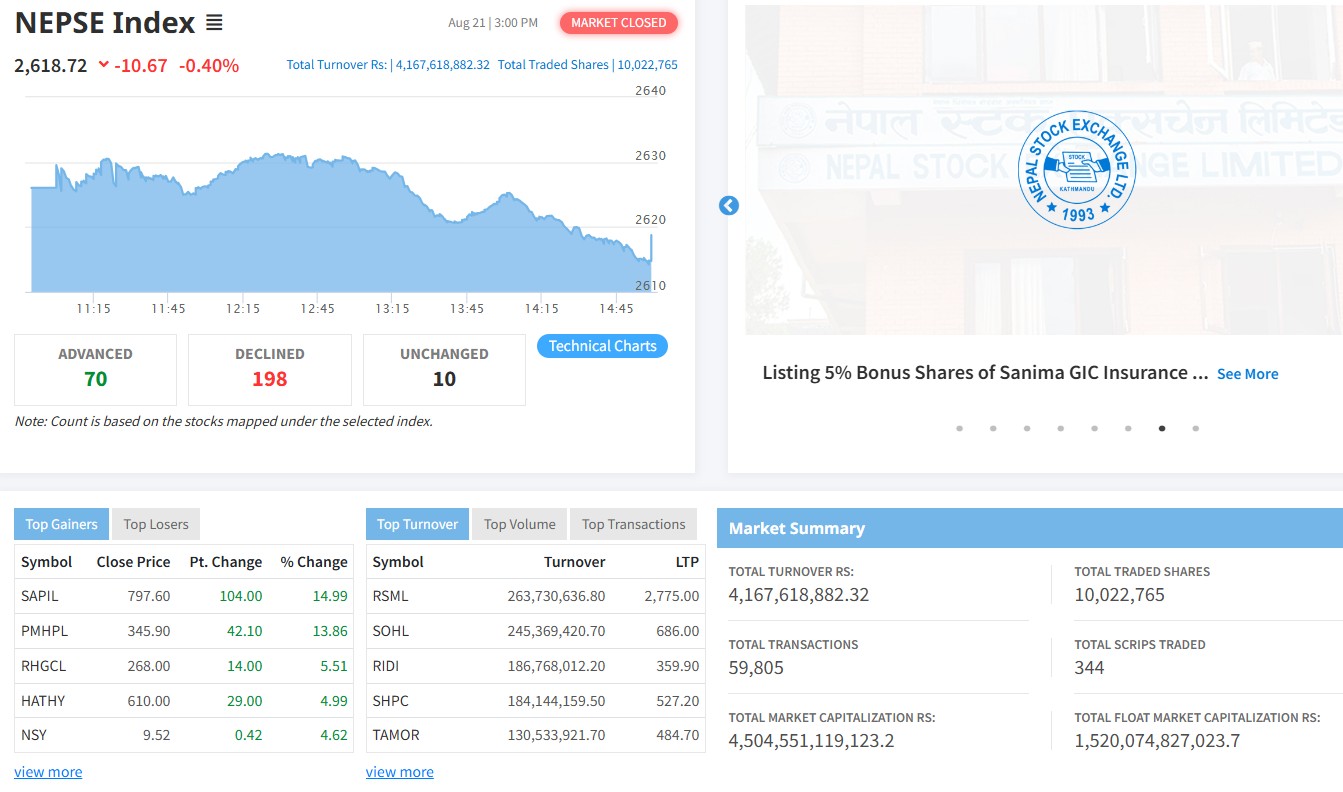Screen dimensions: 1343x792
Task: Switch to the Top Losers tab
Action: (x=156, y=524)
